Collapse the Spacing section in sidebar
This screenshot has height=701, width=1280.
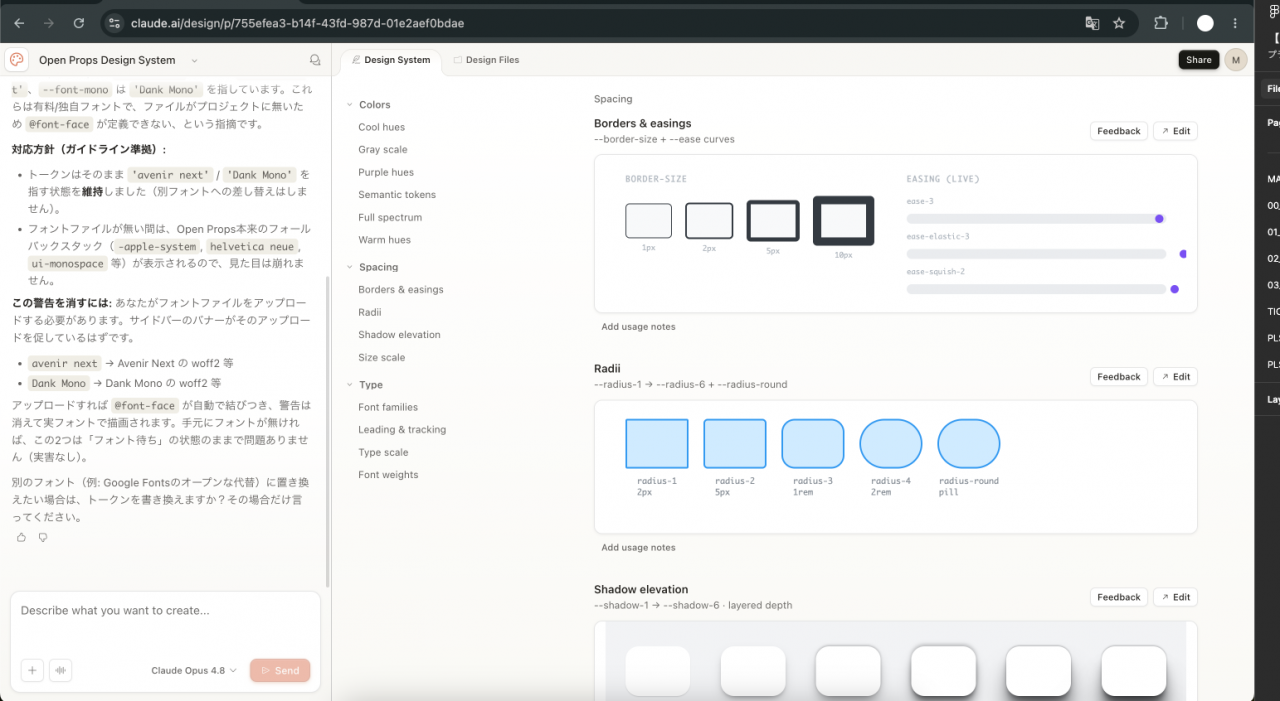(350, 267)
